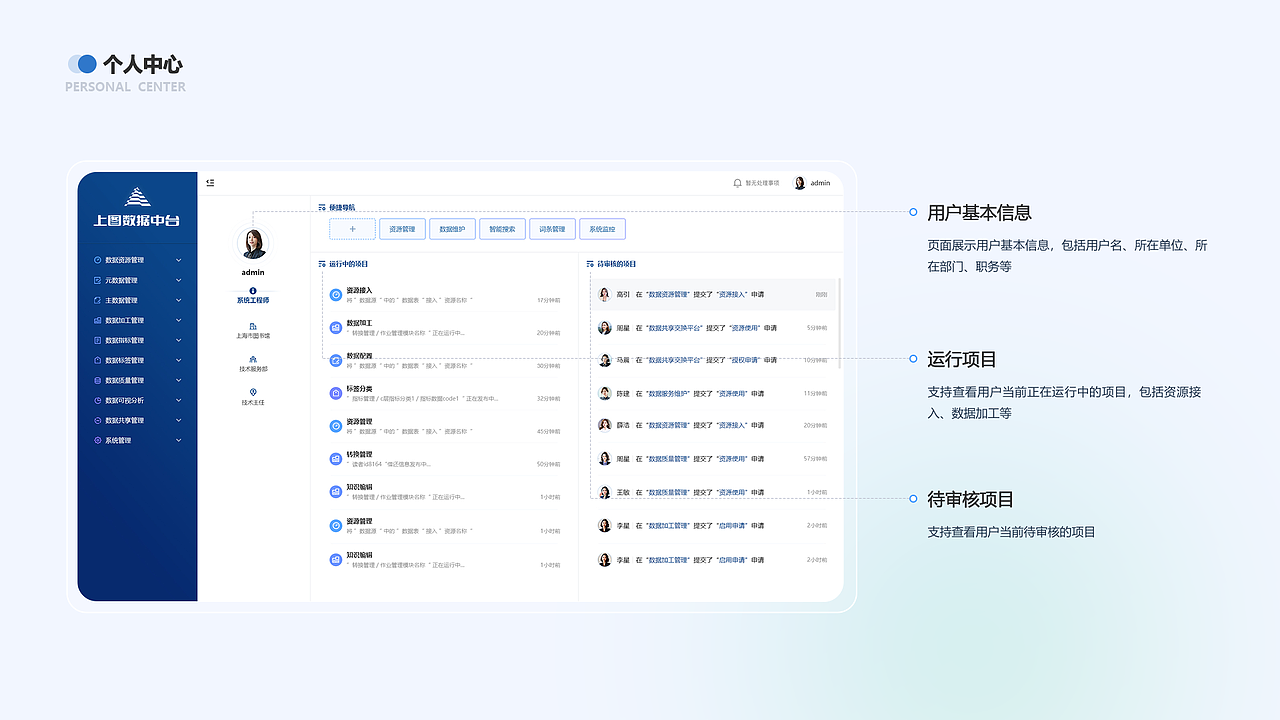Click the 资源管理 quick navigation button

pos(402,229)
